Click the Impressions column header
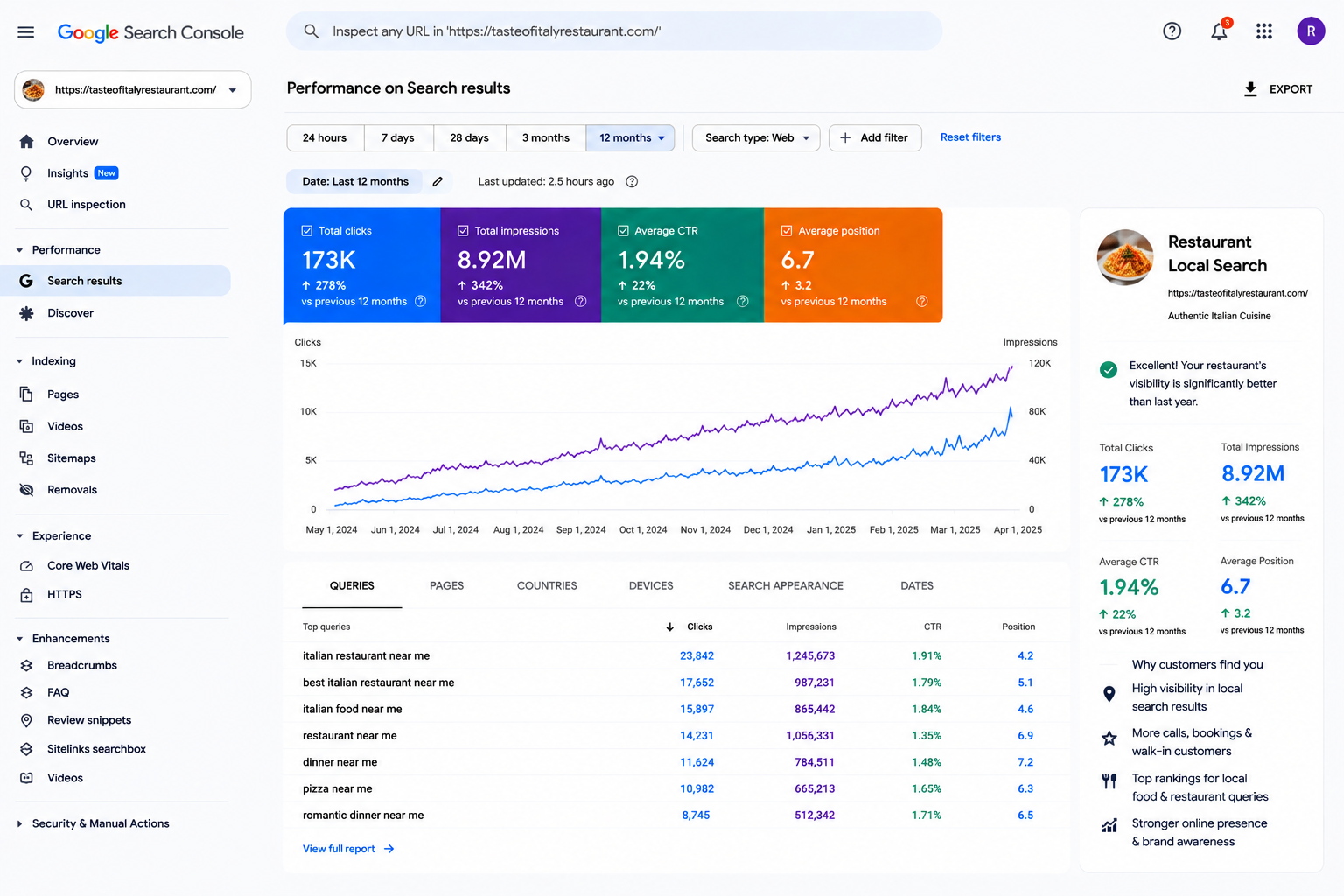The image size is (1344, 896). coord(811,627)
